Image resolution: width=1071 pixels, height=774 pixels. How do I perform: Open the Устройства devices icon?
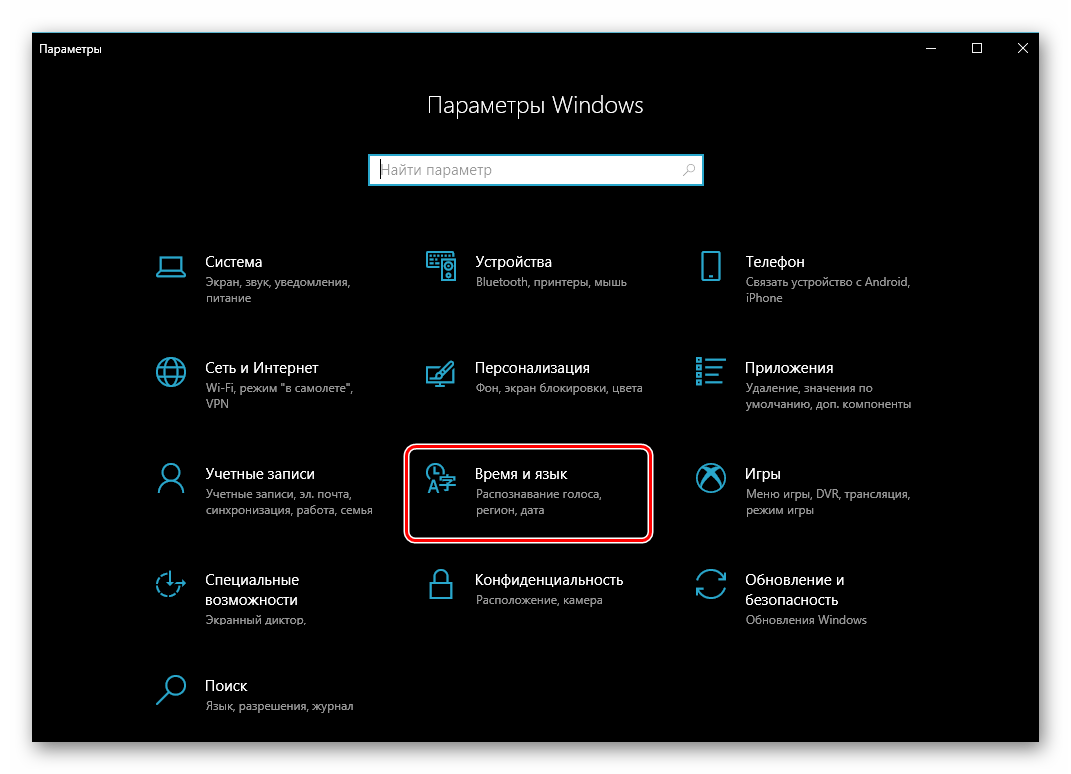441,265
